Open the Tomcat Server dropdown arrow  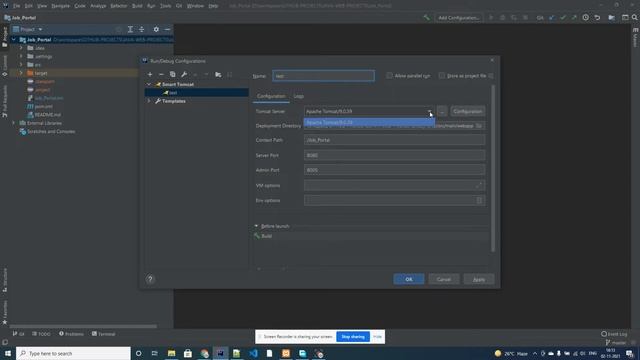430,111
